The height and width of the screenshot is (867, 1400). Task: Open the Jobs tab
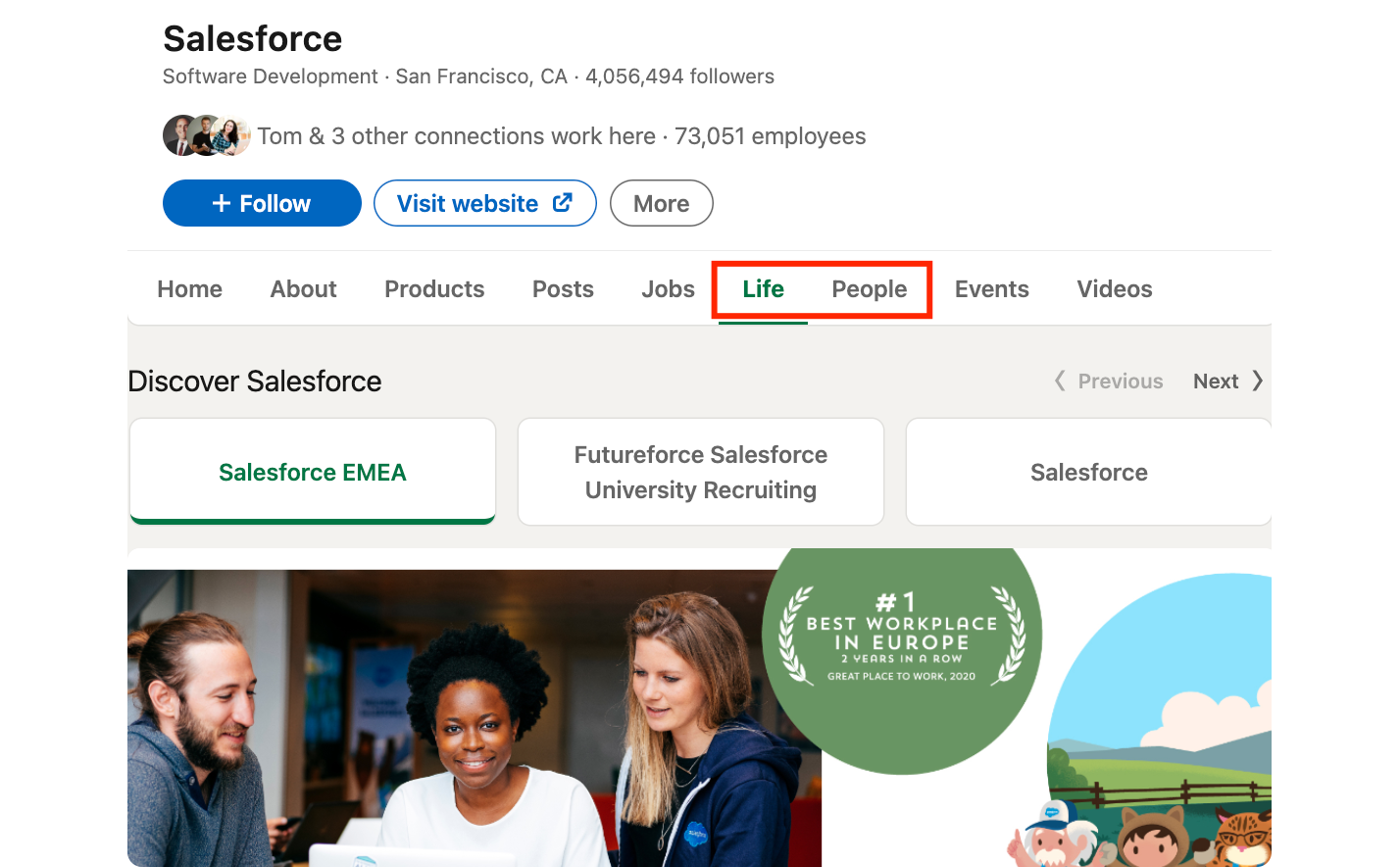tap(668, 289)
